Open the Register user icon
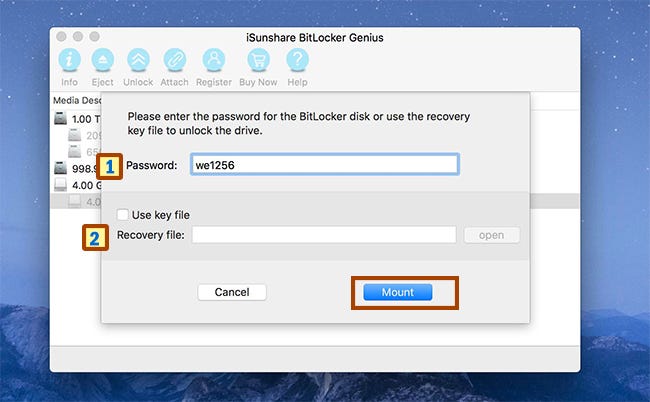 [x=214, y=60]
